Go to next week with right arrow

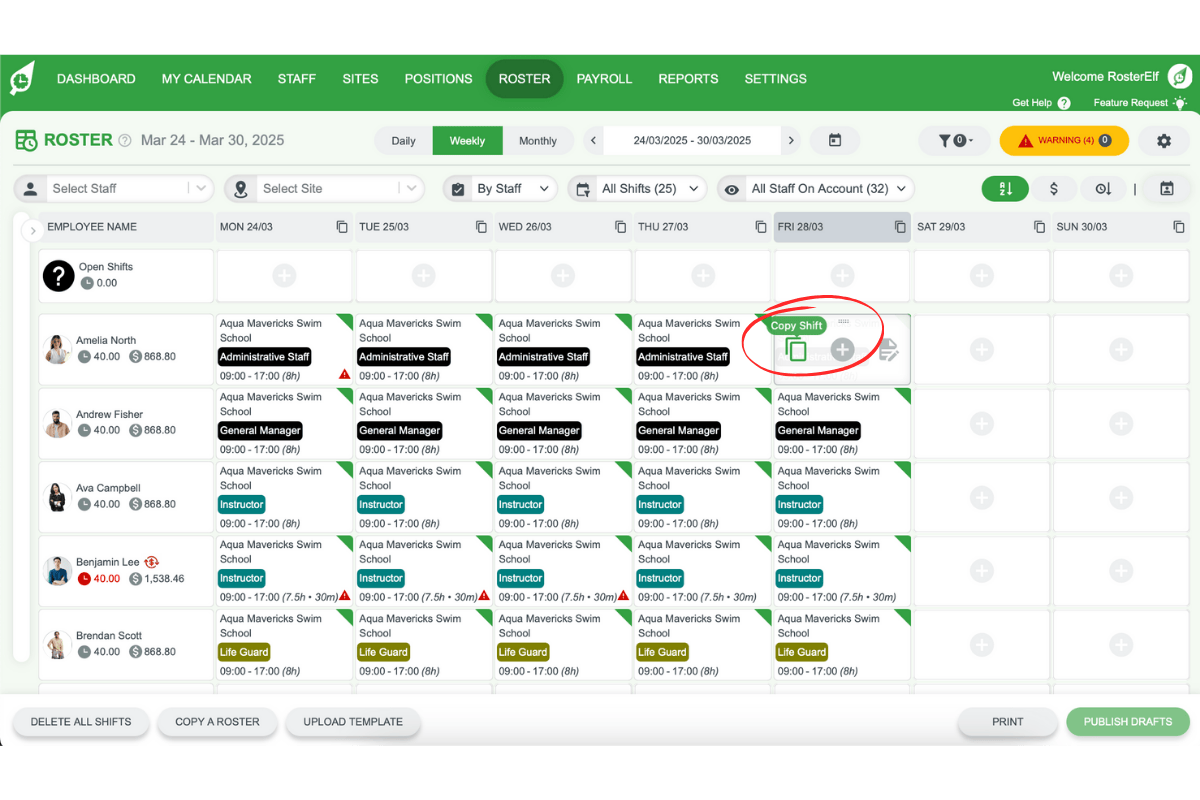(x=791, y=141)
